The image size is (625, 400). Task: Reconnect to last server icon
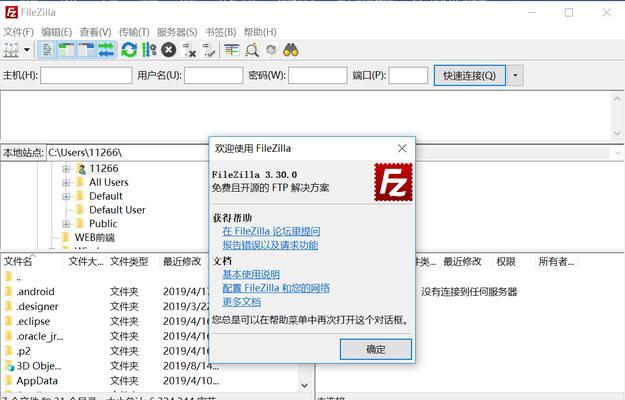[x=208, y=50]
